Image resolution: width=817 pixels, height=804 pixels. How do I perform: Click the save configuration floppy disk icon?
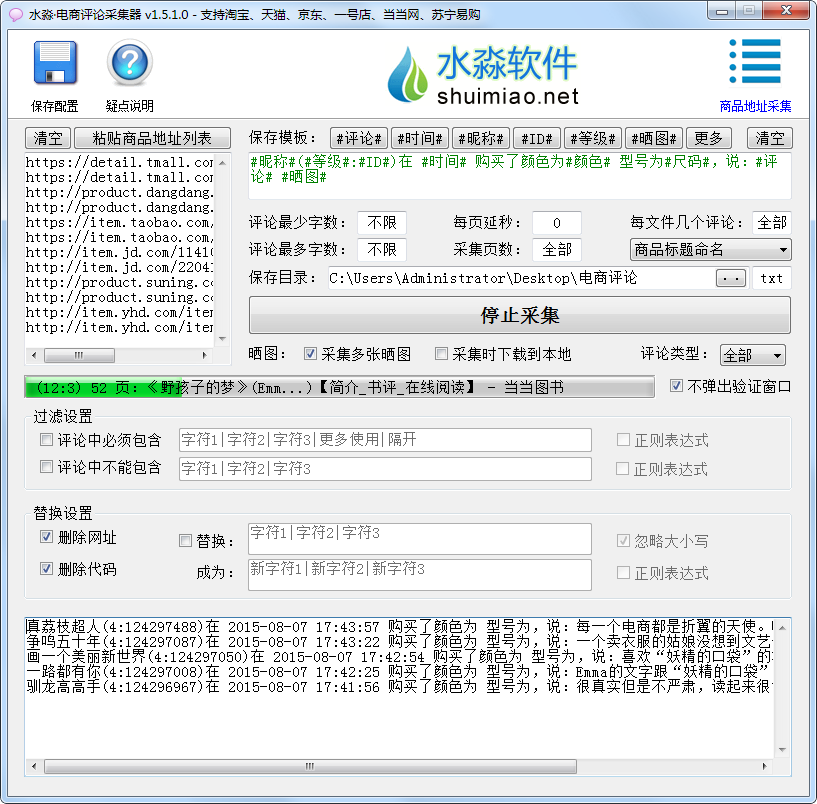tap(54, 64)
